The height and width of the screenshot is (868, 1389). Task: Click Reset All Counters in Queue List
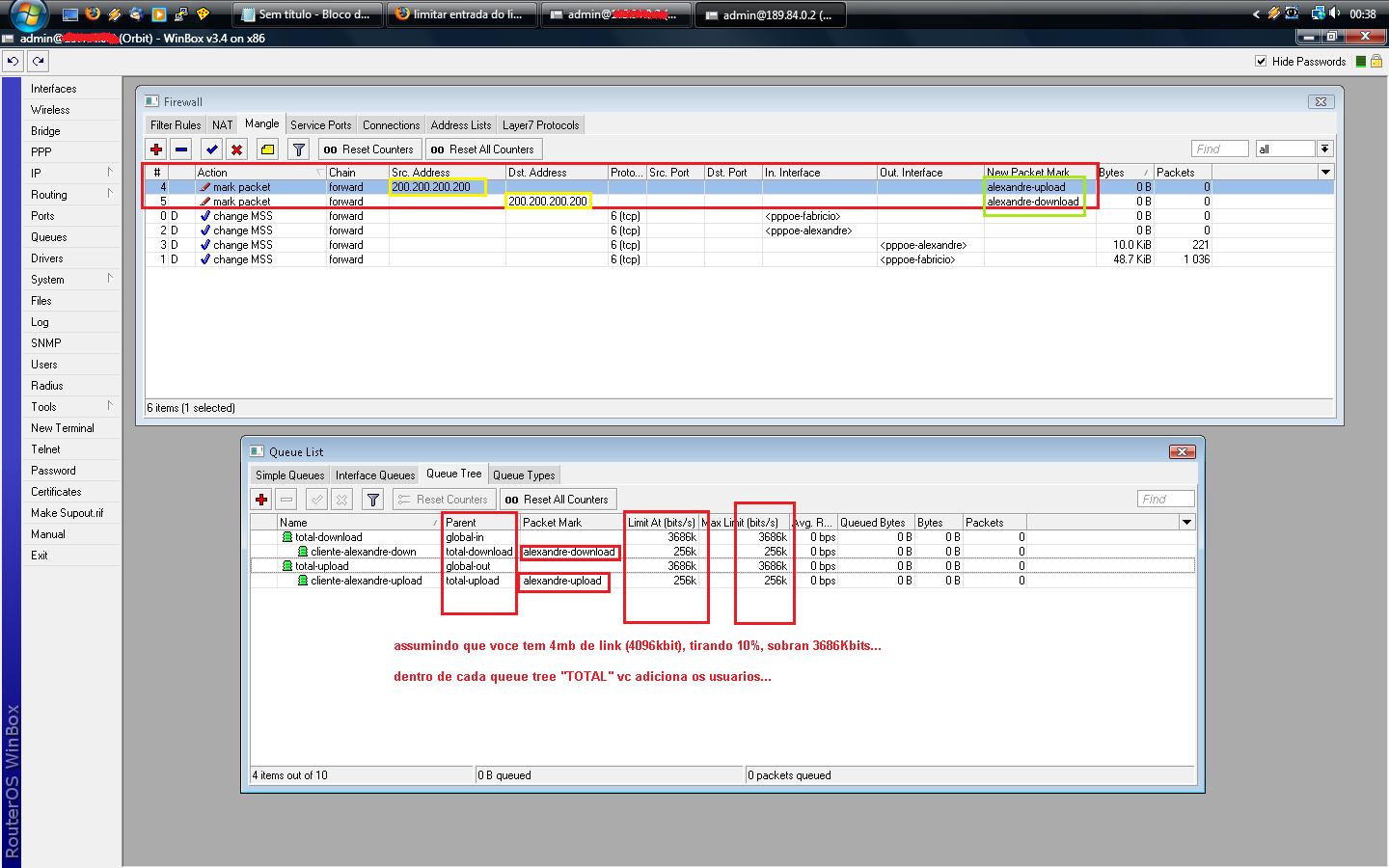point(557,500)
